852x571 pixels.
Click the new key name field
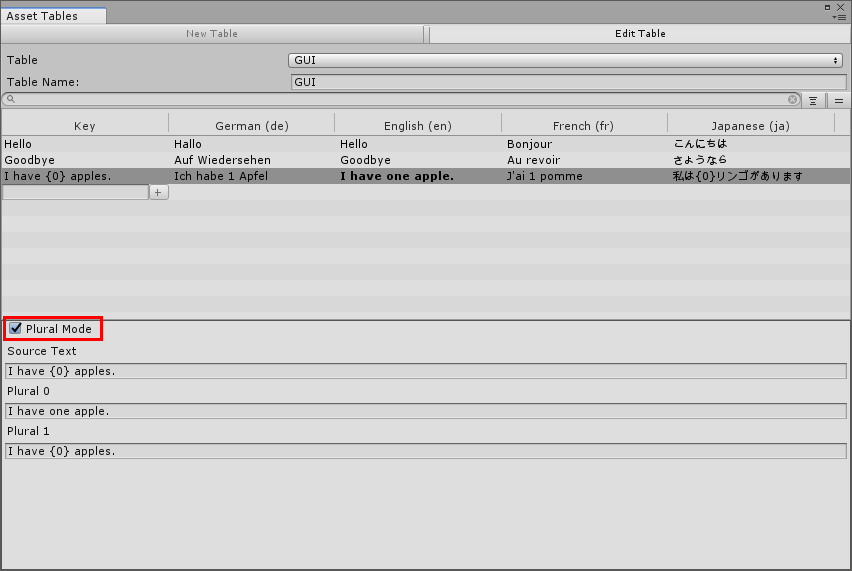(76, 192)
